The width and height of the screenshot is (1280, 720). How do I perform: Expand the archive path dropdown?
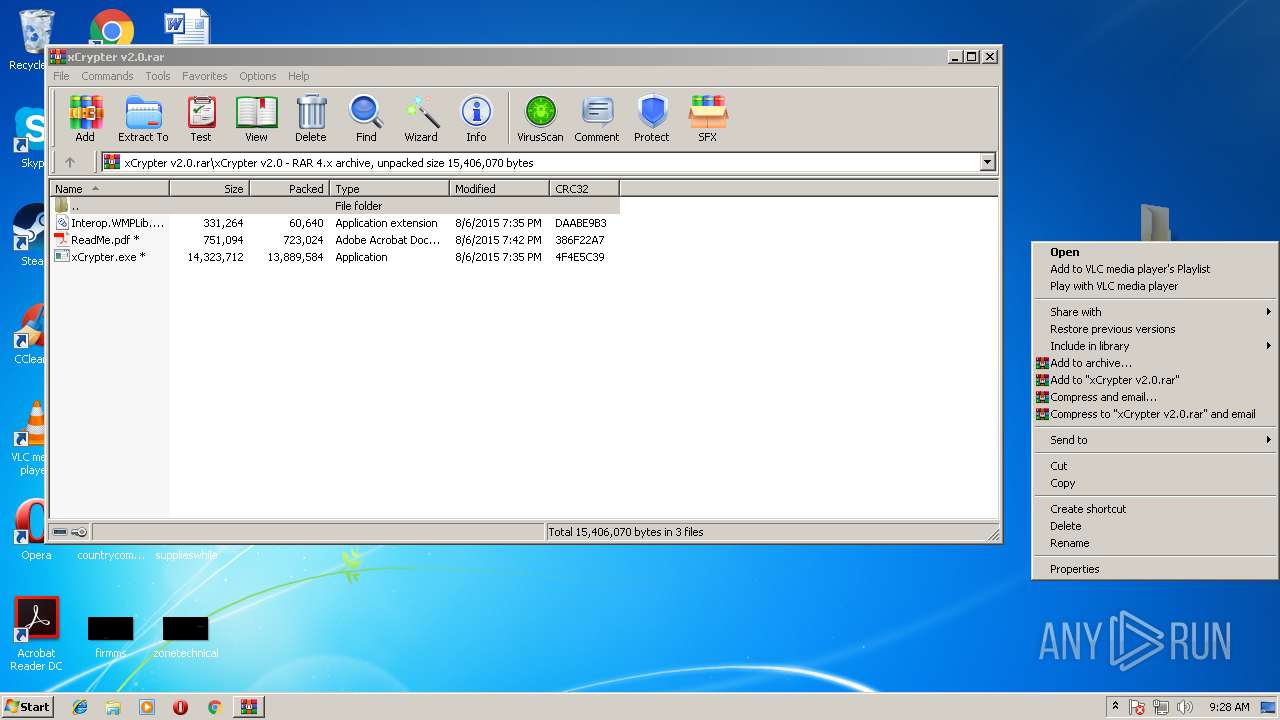[988, 162]
